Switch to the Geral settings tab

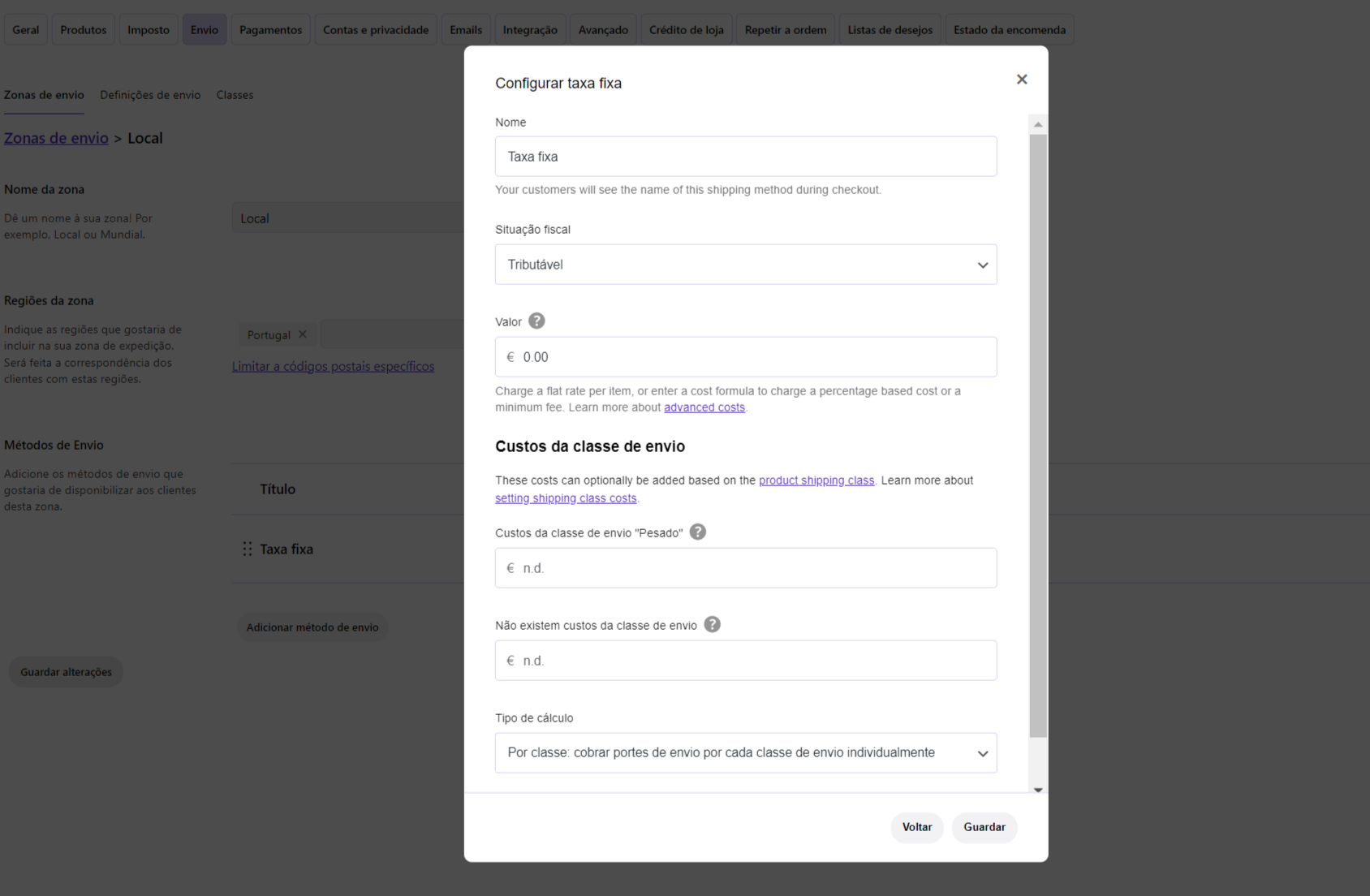[26, 30]
